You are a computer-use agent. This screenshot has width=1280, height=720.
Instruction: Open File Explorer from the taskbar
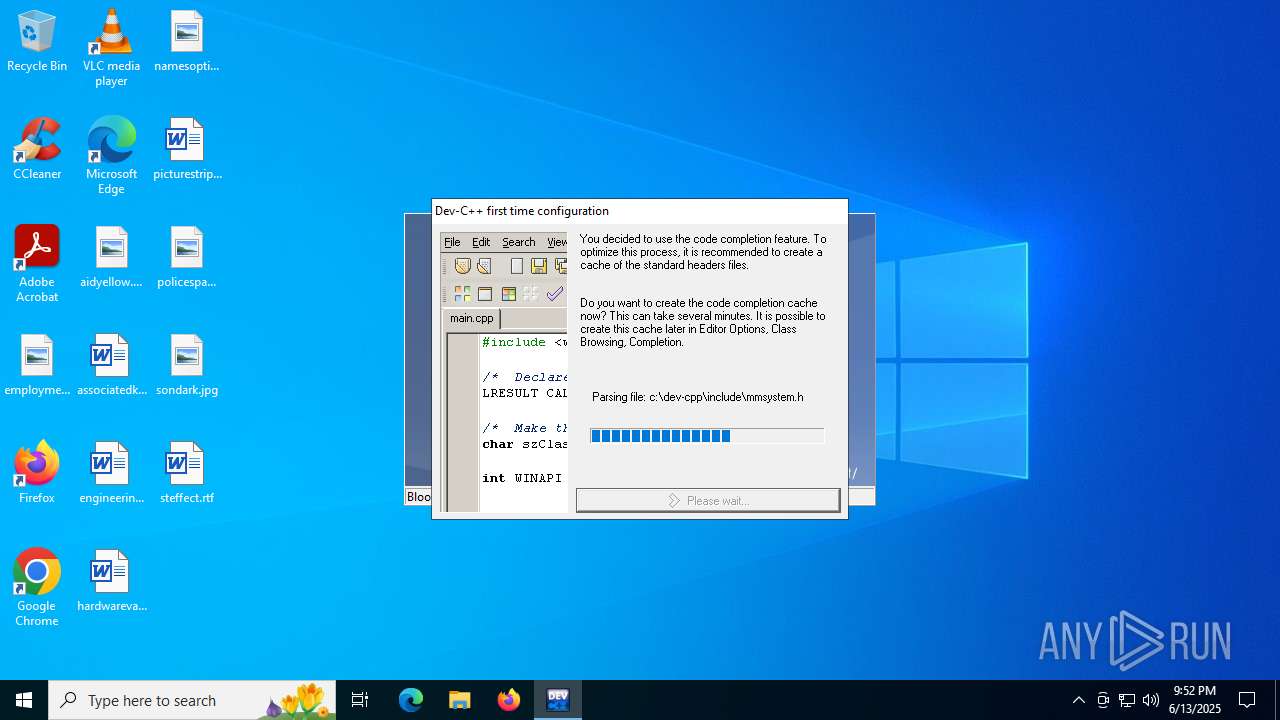460,700
